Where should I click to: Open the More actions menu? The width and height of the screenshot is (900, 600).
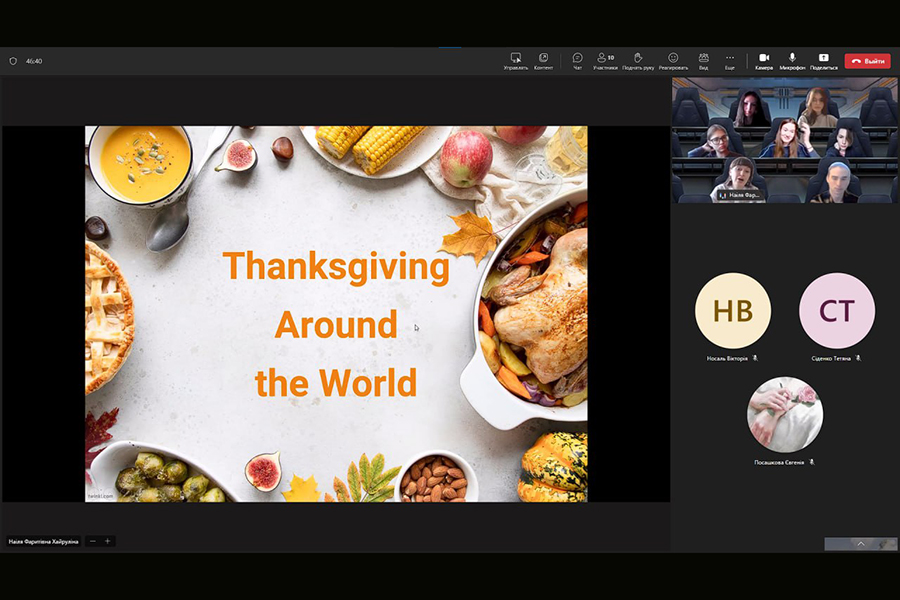730,60
